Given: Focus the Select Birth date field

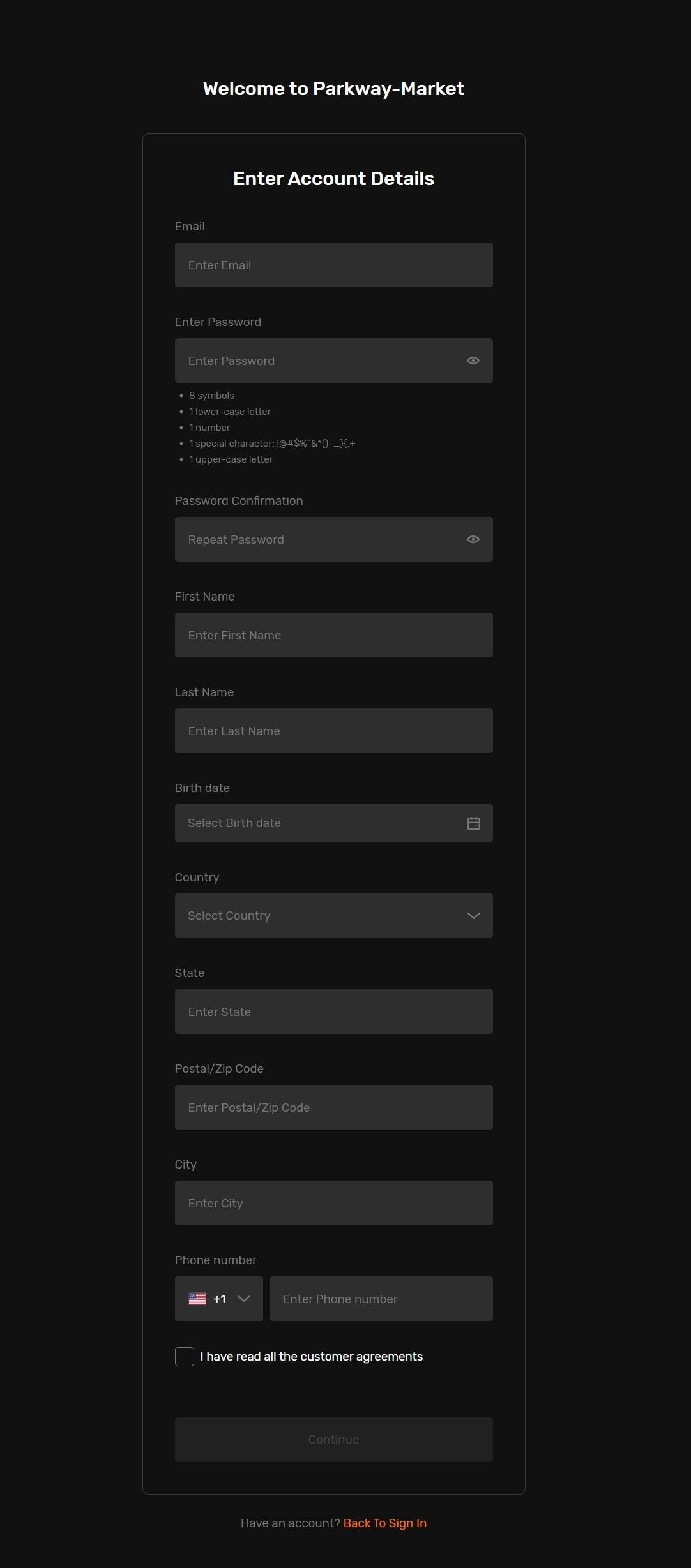Looking at the screenshot, I should (334, 823).
